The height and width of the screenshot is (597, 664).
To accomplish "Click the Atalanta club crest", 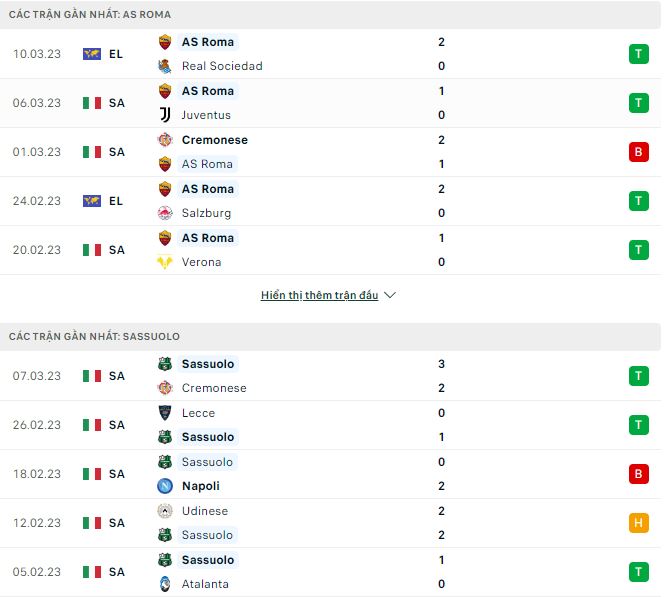I will click(165, 584).
